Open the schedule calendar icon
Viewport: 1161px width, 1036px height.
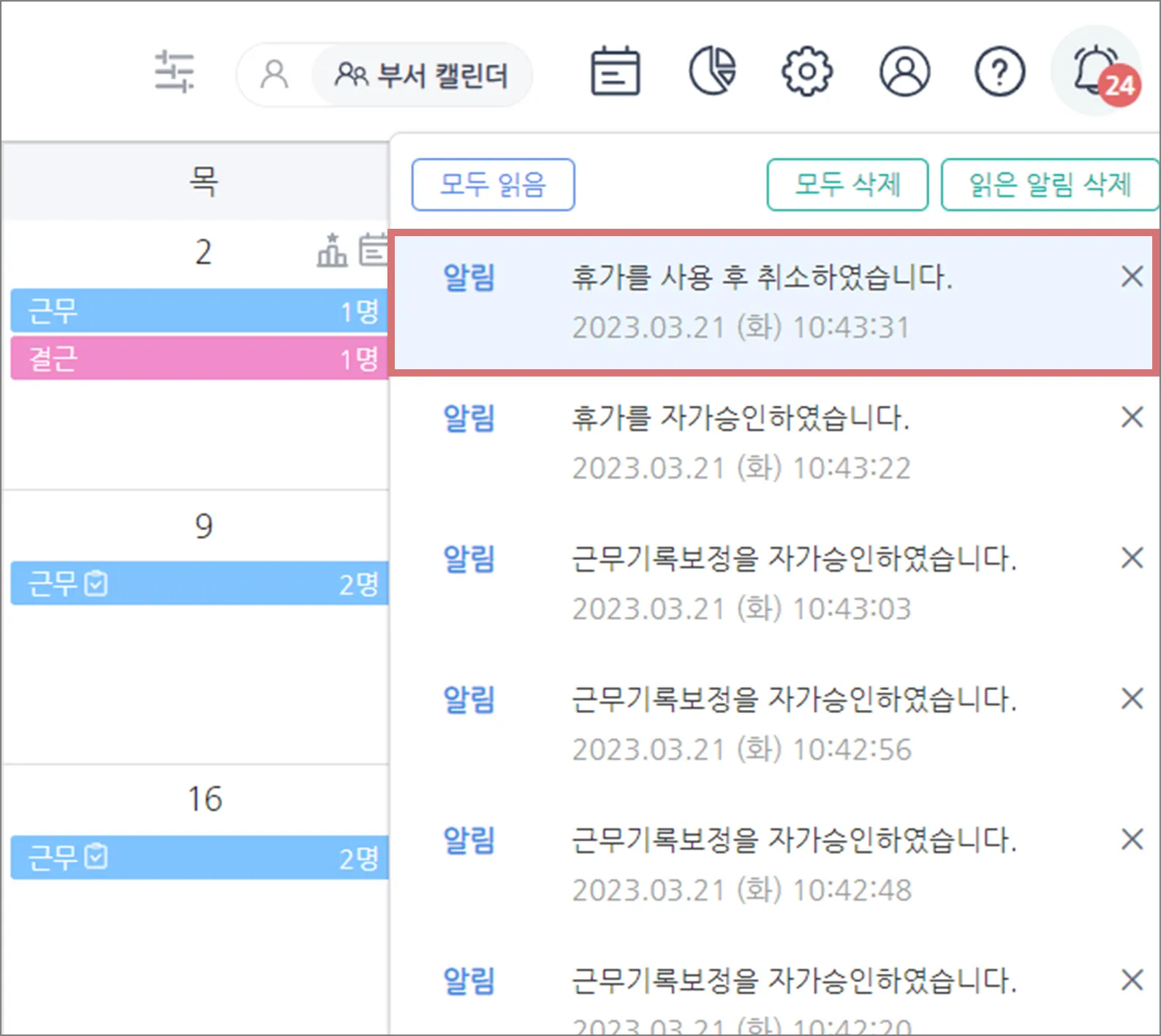615,72
